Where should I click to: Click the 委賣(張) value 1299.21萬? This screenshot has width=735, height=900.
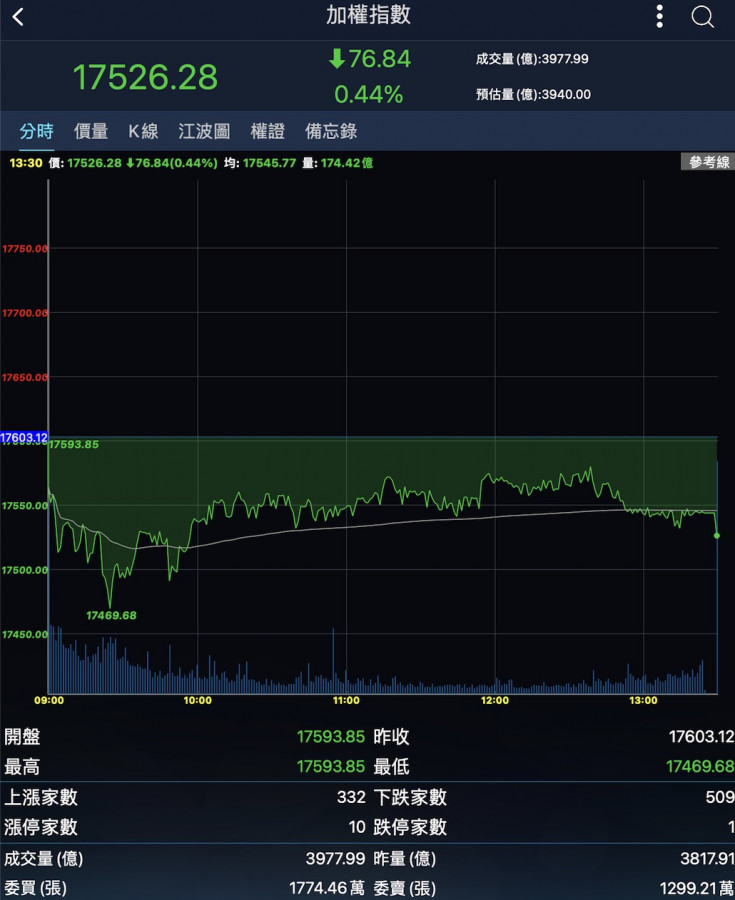pos(697,889)
